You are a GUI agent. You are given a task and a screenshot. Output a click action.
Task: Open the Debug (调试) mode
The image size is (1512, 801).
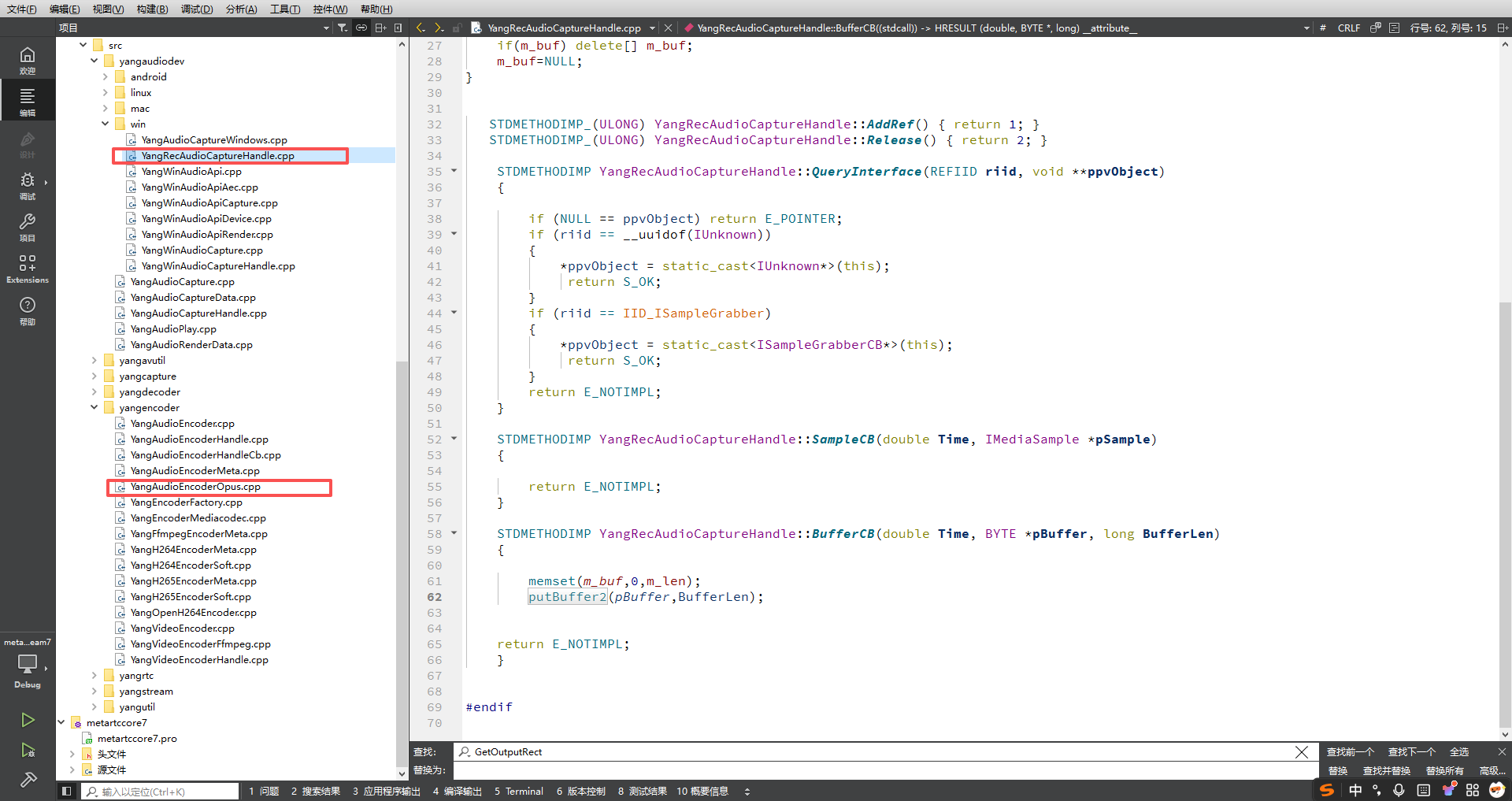click(x=28, y=186)
